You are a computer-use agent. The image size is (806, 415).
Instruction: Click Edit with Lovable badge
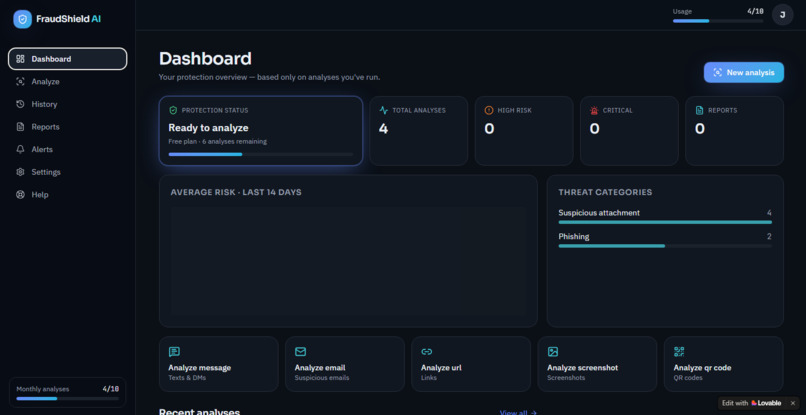click(x=752, y=403)
